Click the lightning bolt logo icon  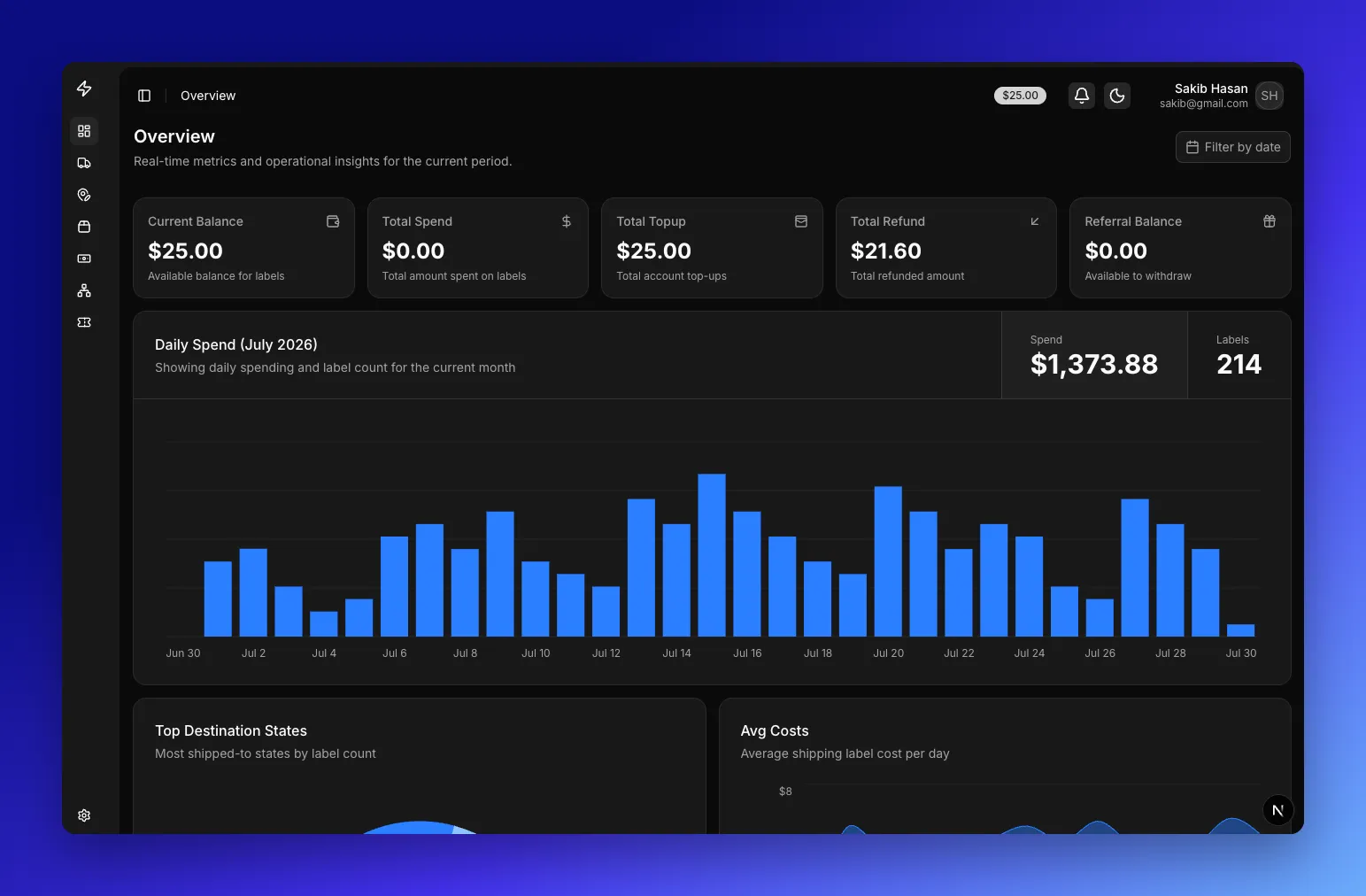click(x=84, y=89)
